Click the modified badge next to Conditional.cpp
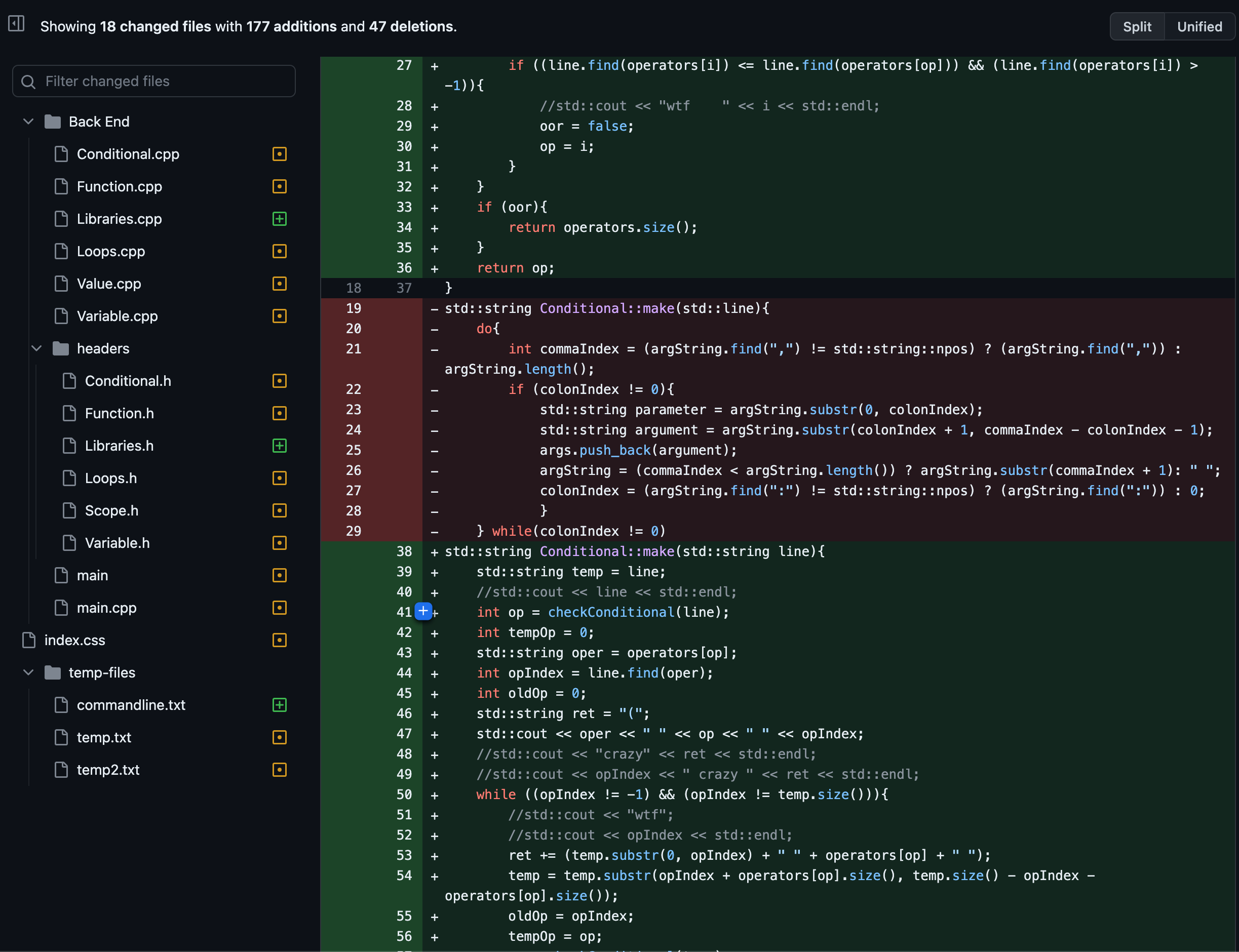 point(280,154)
